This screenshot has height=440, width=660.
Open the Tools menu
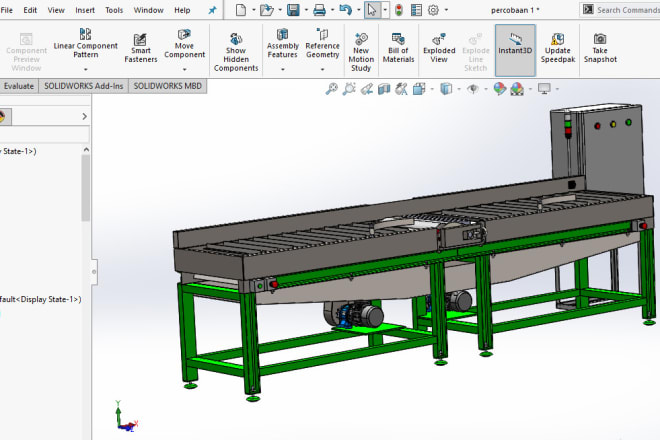tap(114, 10)
